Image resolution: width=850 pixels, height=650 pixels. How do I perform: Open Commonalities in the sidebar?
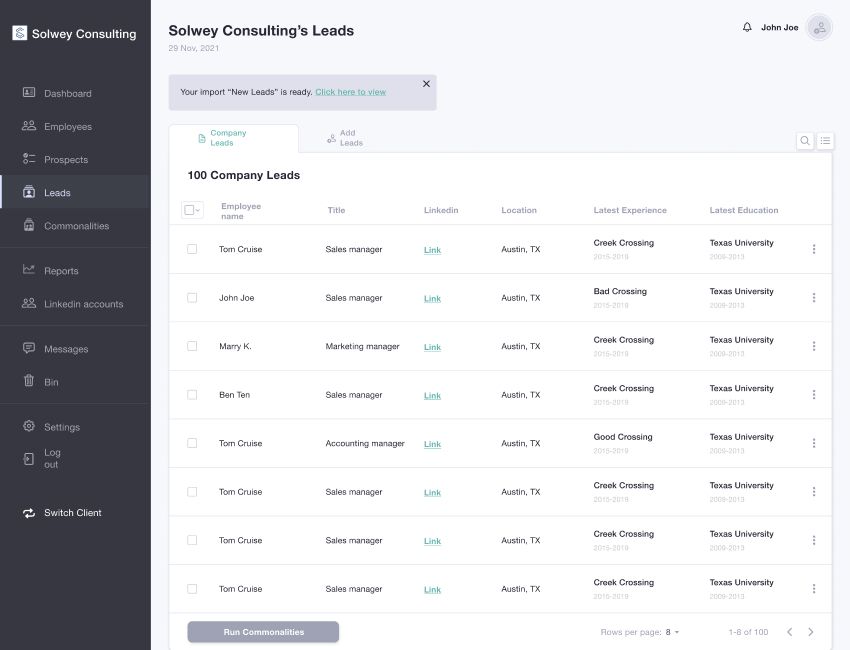76,226
